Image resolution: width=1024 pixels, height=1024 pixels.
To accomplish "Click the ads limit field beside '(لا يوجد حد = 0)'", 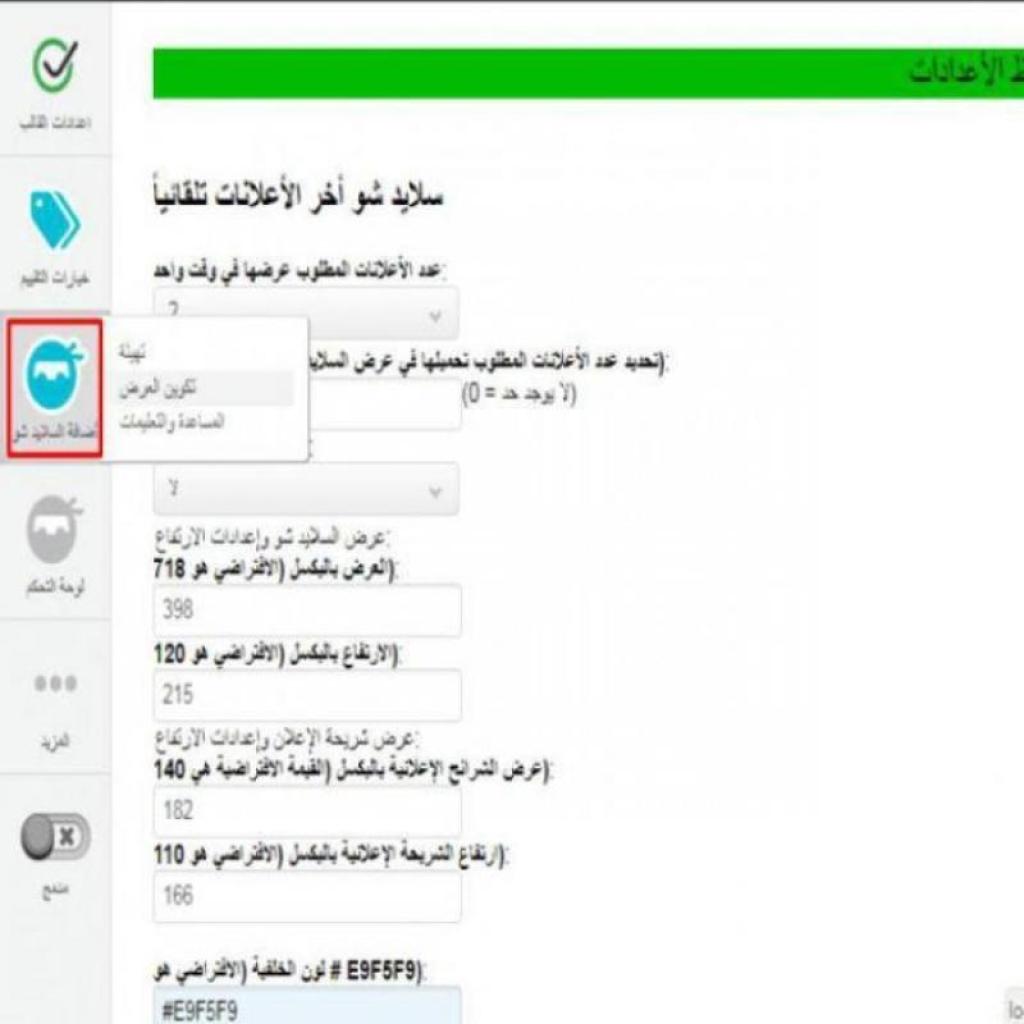I will coord(385,405).
